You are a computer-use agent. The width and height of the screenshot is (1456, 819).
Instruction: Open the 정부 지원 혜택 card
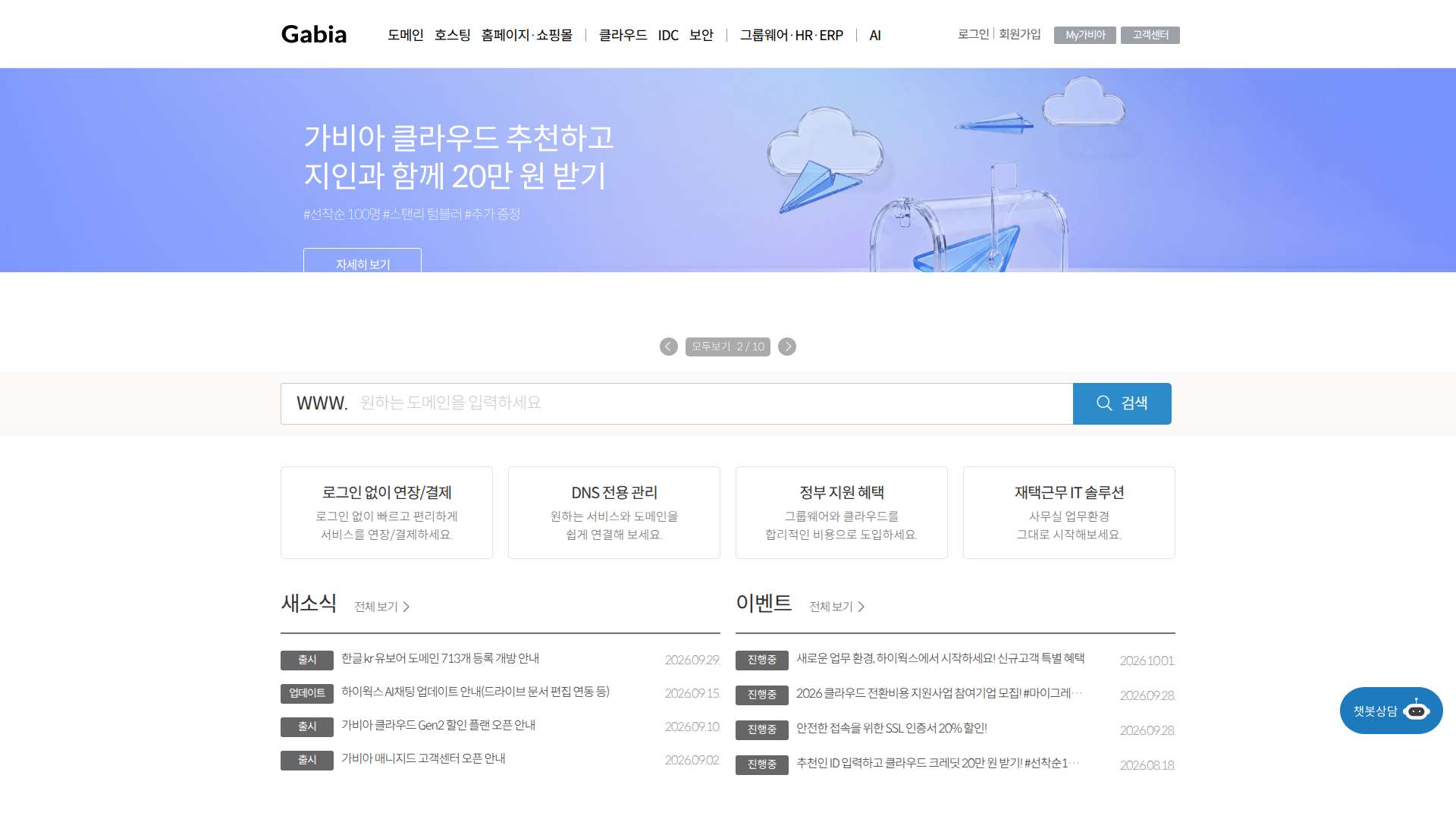click(x=842, y=513)
